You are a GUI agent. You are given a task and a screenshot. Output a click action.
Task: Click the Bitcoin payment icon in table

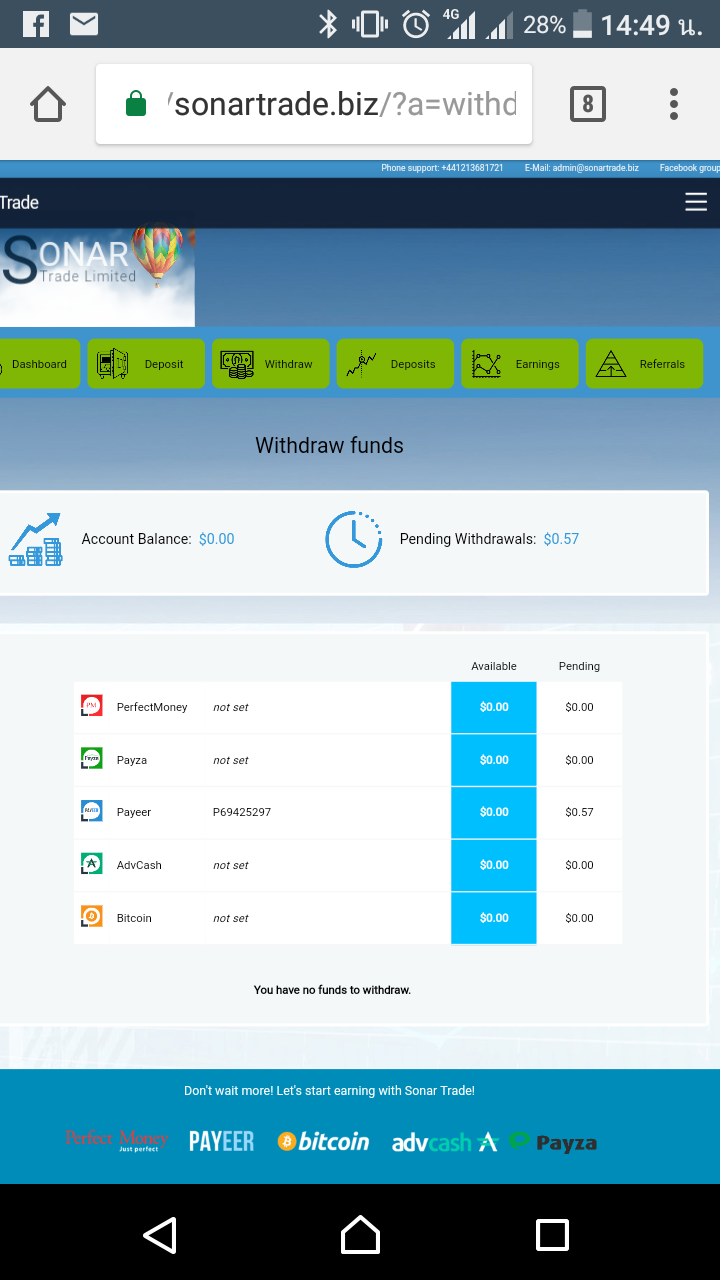tap(92, 917)
